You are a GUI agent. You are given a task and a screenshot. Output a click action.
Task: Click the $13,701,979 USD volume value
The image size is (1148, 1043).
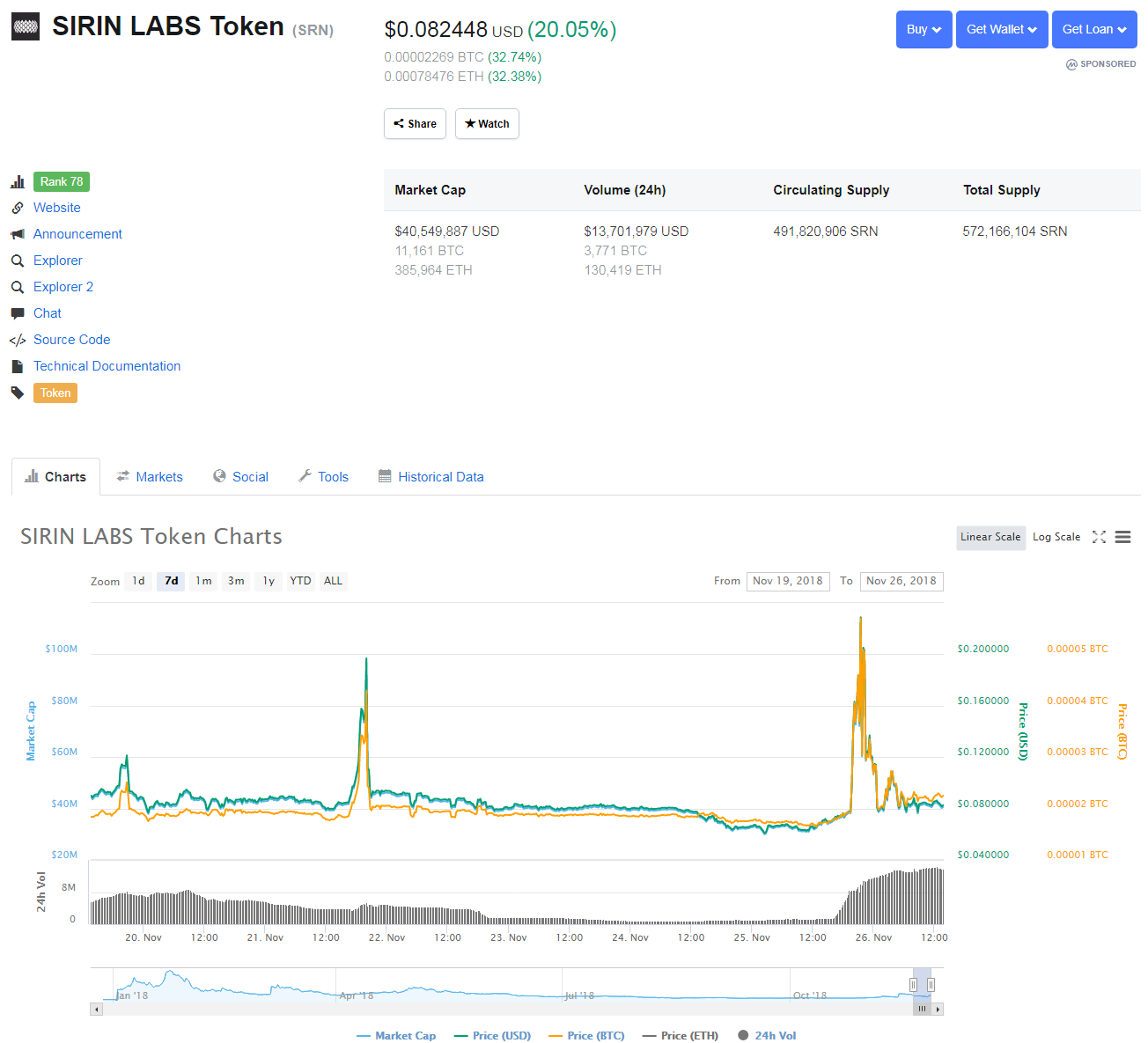coord(637,231)
